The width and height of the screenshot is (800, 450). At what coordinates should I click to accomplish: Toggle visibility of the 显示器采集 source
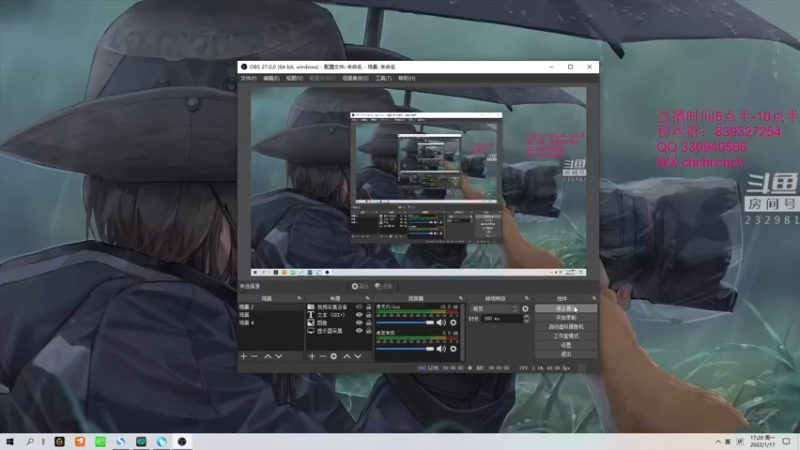point(359,331)
